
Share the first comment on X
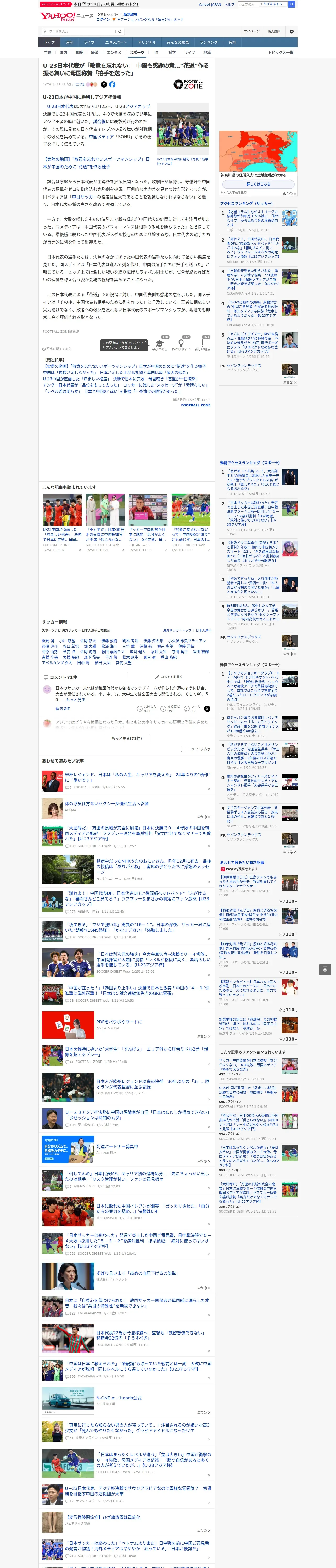click(207, 708)
